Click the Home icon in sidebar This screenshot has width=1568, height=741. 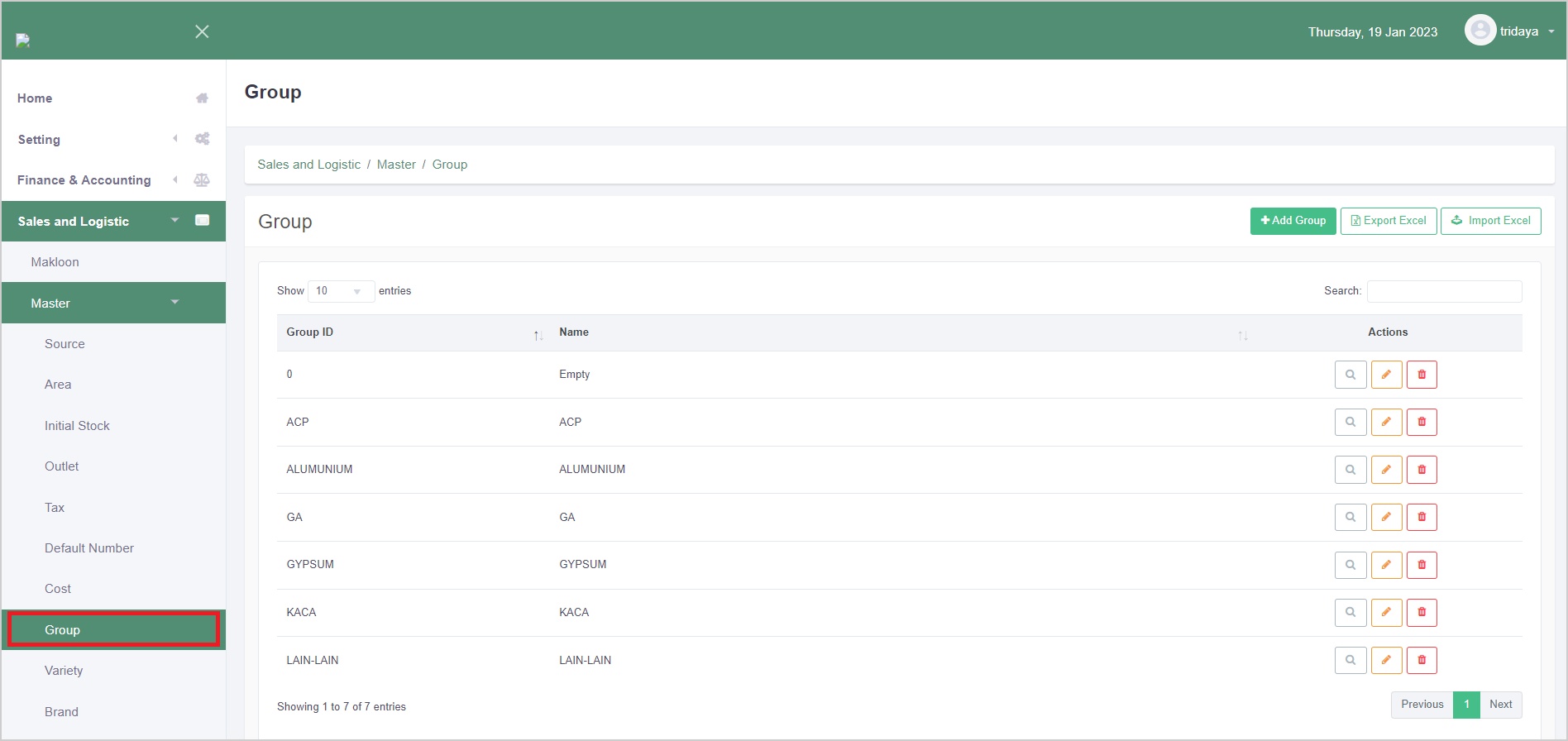click(202, 98)
